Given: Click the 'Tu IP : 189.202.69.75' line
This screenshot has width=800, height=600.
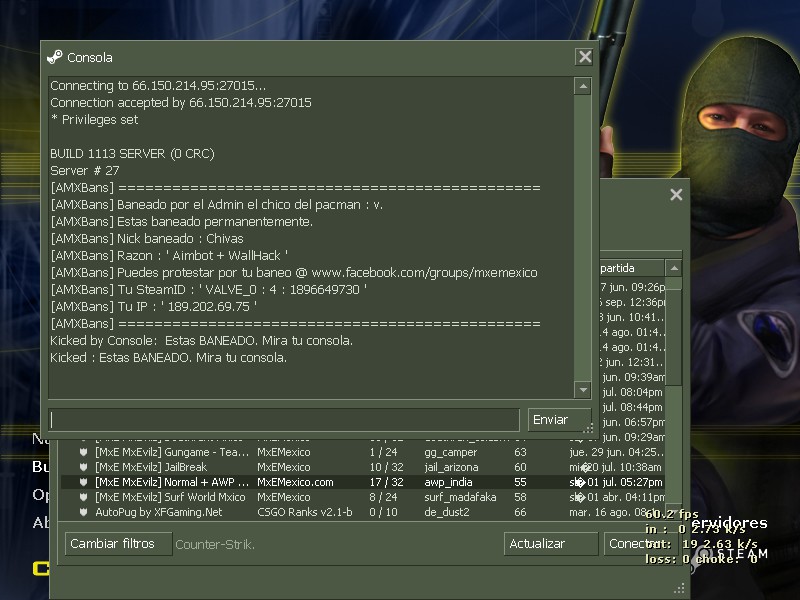Looking at the screenshot, I should [154, 307].
